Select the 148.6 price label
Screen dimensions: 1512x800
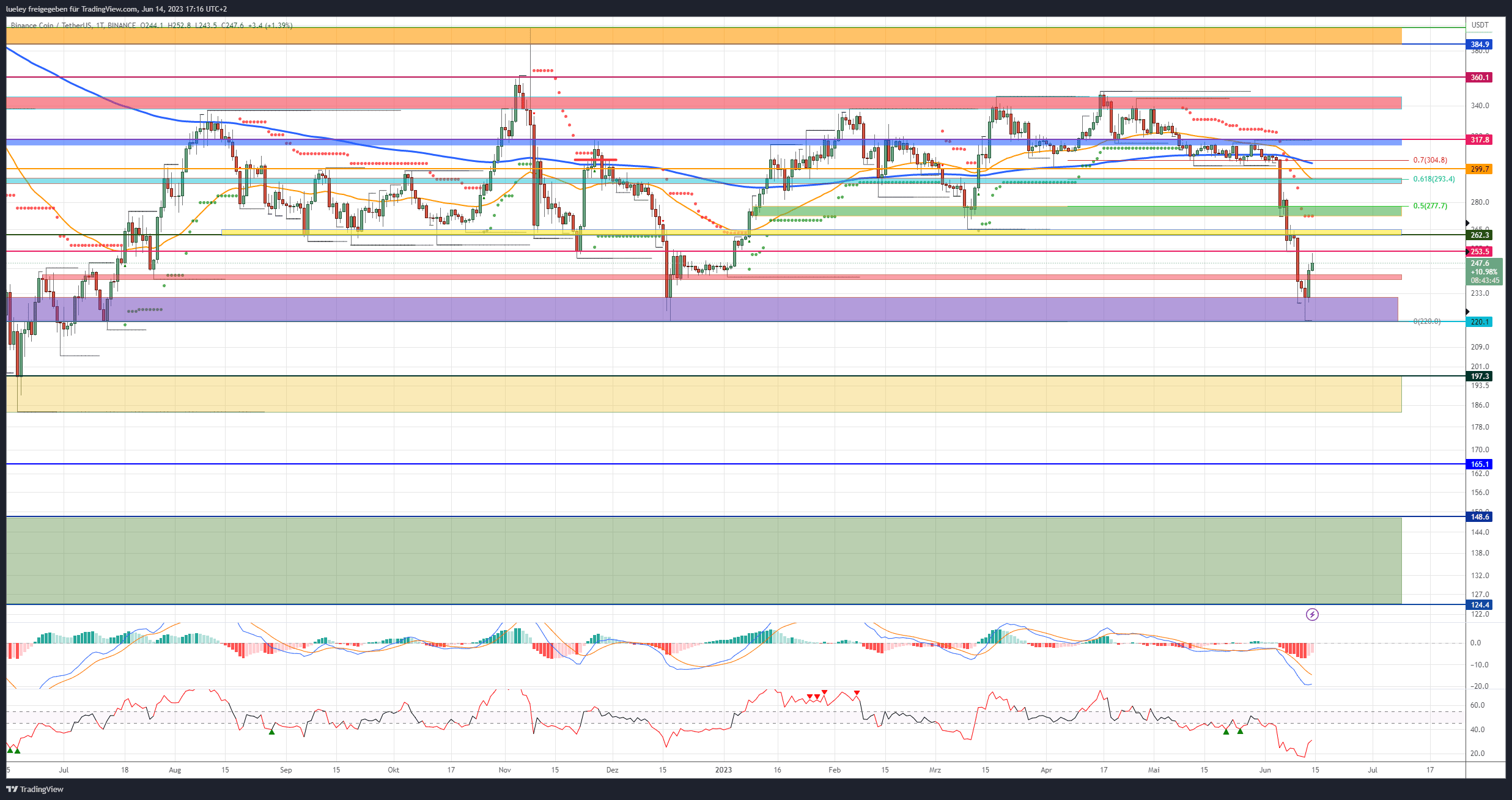pos(1480,517)
